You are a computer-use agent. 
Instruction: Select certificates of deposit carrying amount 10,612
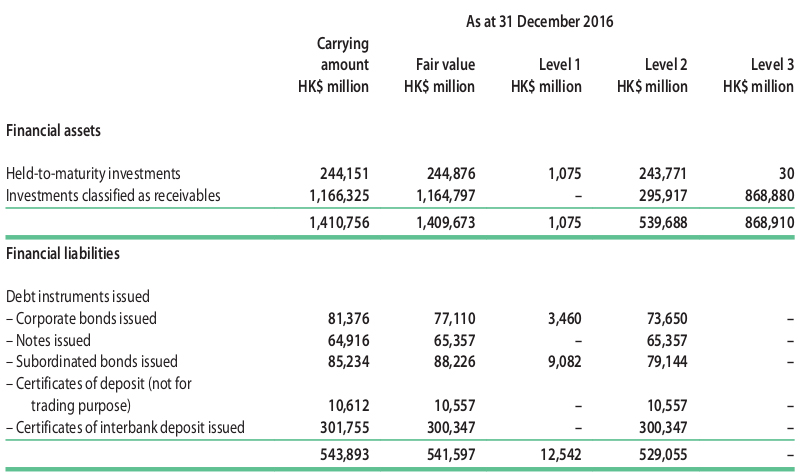point(348,406)
